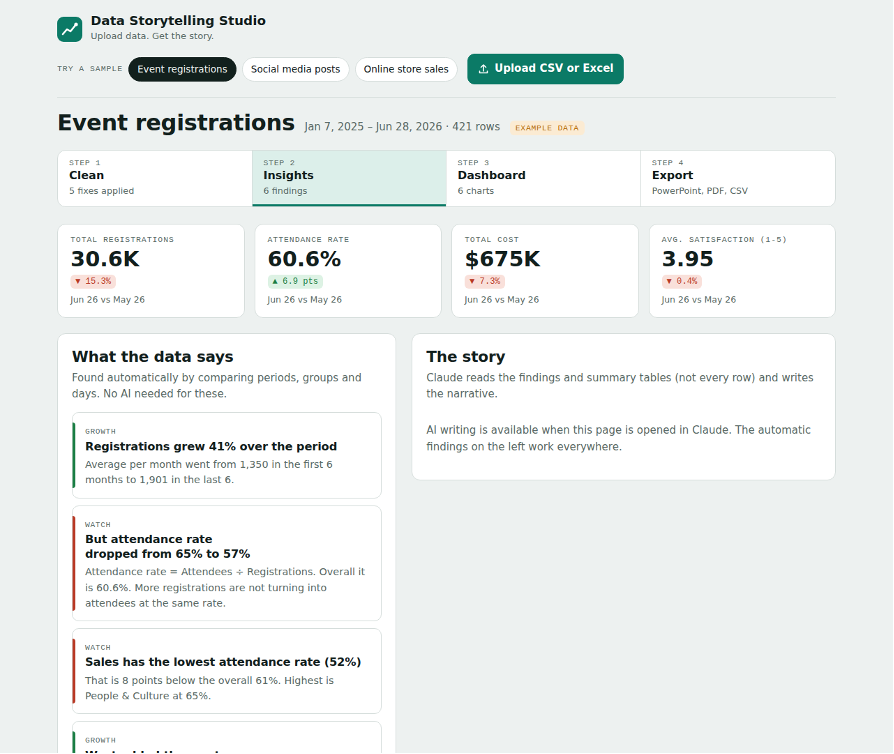This screenshot has width=894, height=754.
Task: Click the 7.3% down change badge
Action: tap(485, 281)
